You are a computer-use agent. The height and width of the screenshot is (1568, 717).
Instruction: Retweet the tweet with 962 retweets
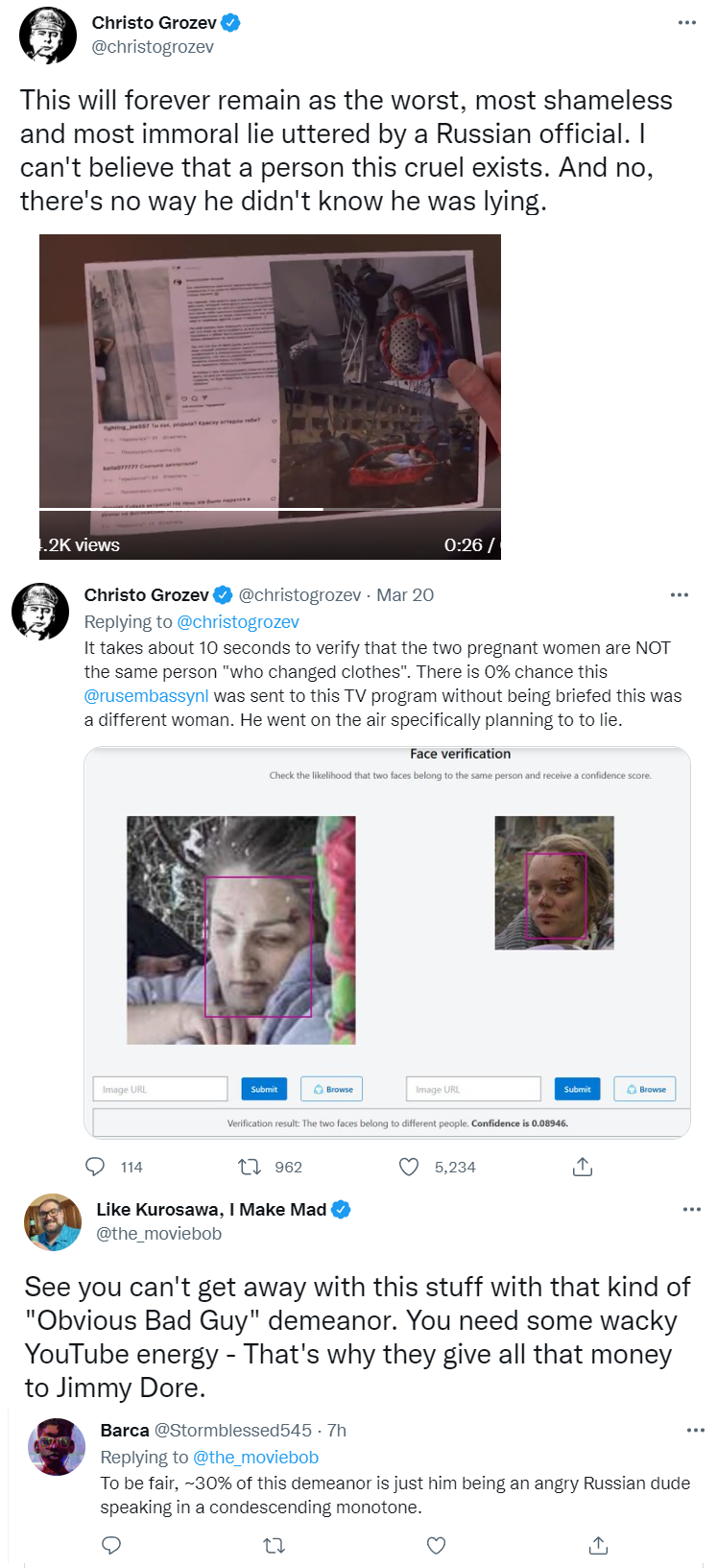(250, 1167)
